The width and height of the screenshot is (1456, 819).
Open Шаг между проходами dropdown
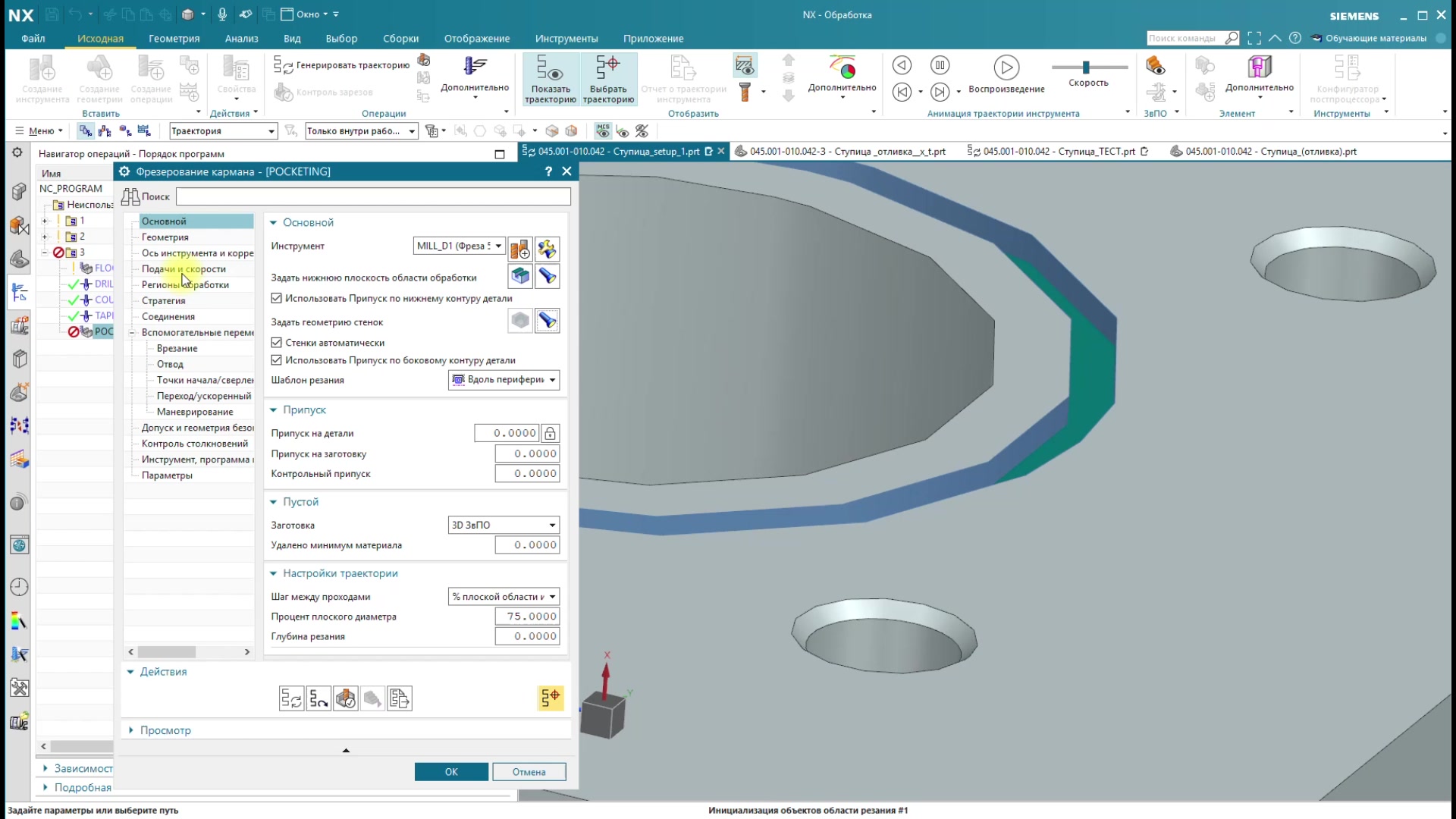click(504, 597)
